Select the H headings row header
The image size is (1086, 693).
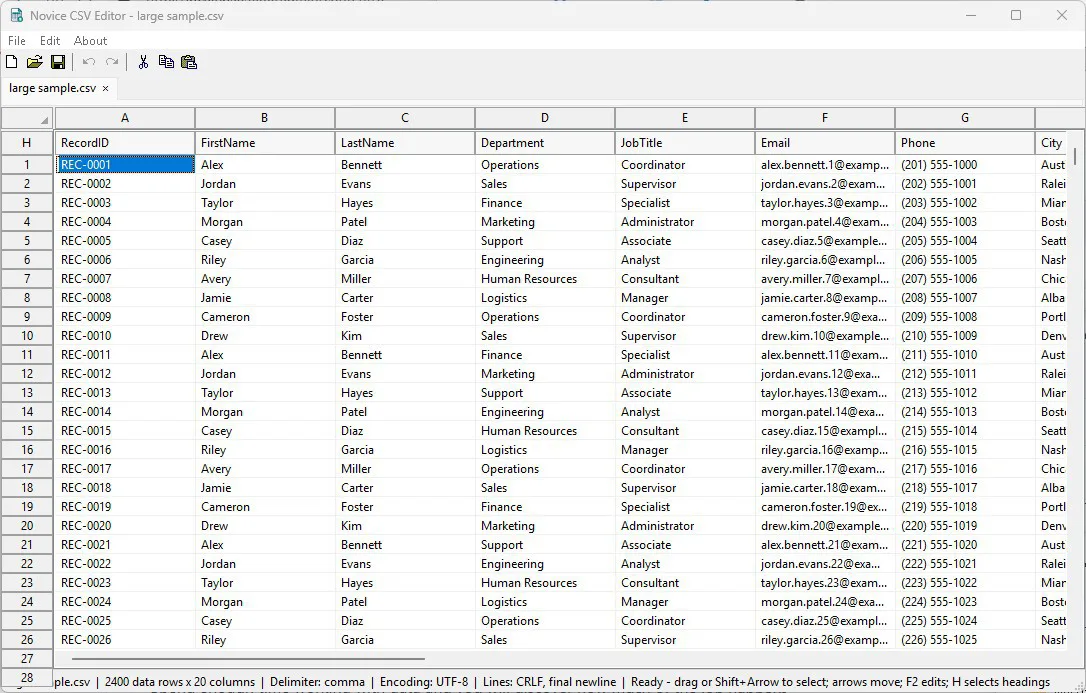pos(27,143)
